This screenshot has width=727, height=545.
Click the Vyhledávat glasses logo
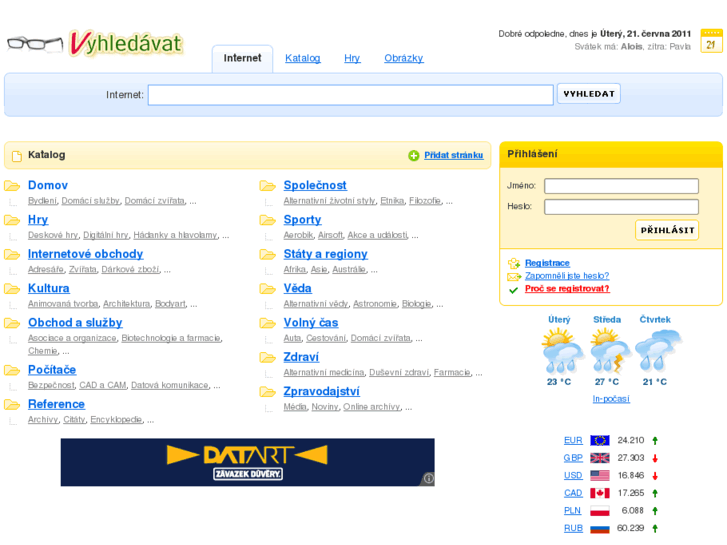(x=95, y=43)
